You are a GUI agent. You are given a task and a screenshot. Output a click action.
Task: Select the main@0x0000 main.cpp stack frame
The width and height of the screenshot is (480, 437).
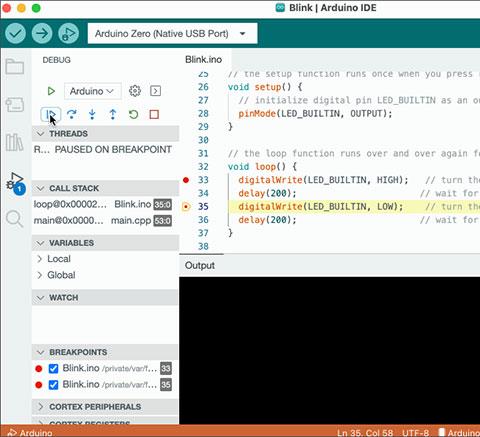(103, 221)
